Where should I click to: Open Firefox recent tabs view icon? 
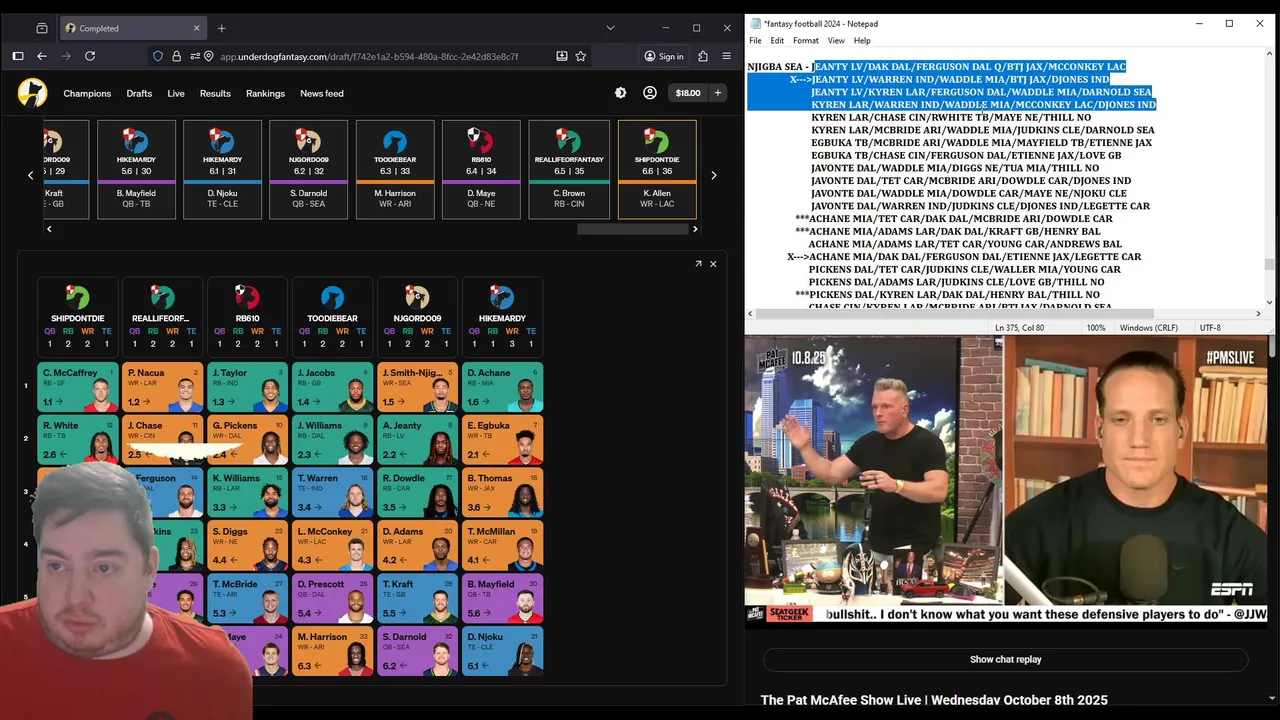pyautogui.click(x=42, y=28)
